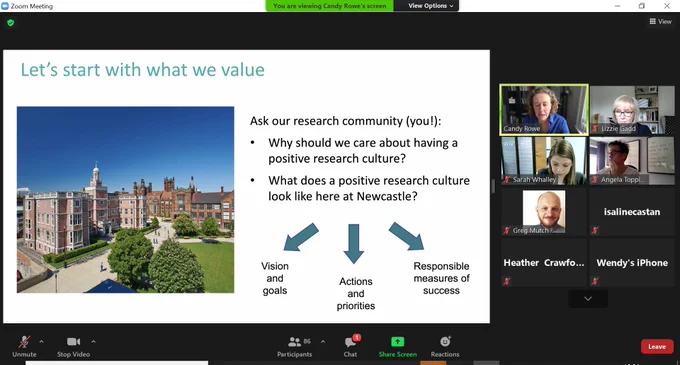Click muted mic icon on Wendy's iPhone tile

(x=595, y=281)
